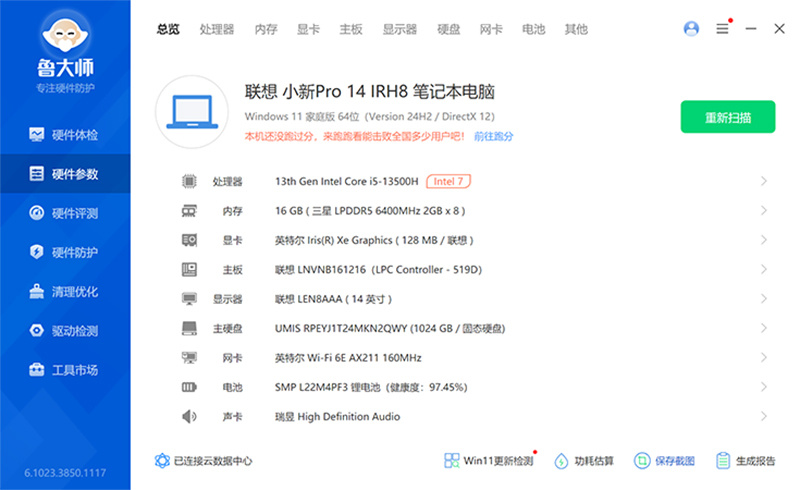The height and width of the screenshot is (490, 800).
Task: Switch to the 显卡 tab
Action: tap(308, 29)
